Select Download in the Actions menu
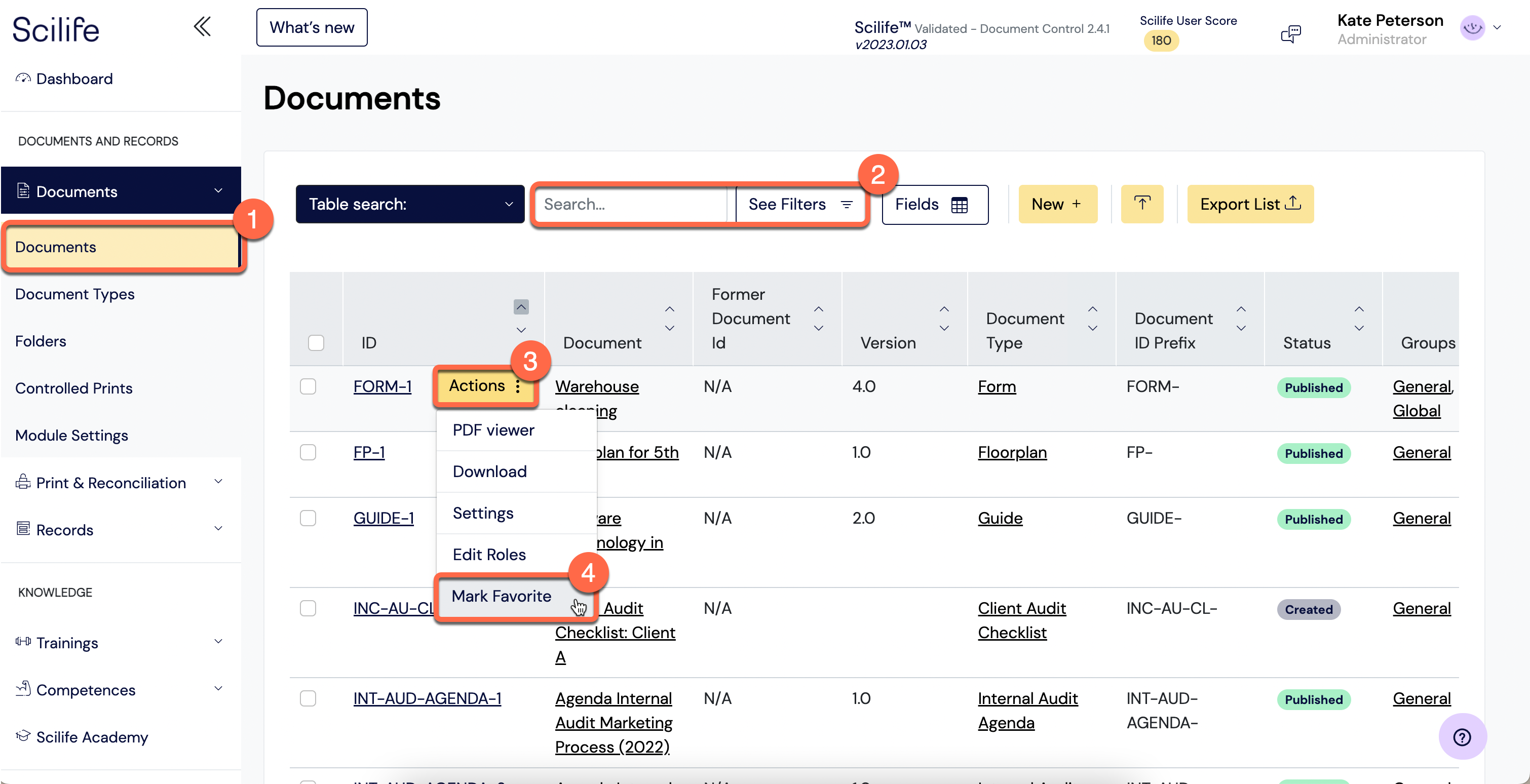The height and width of the screenshot is (784, 1530). [x=489, y=471]
